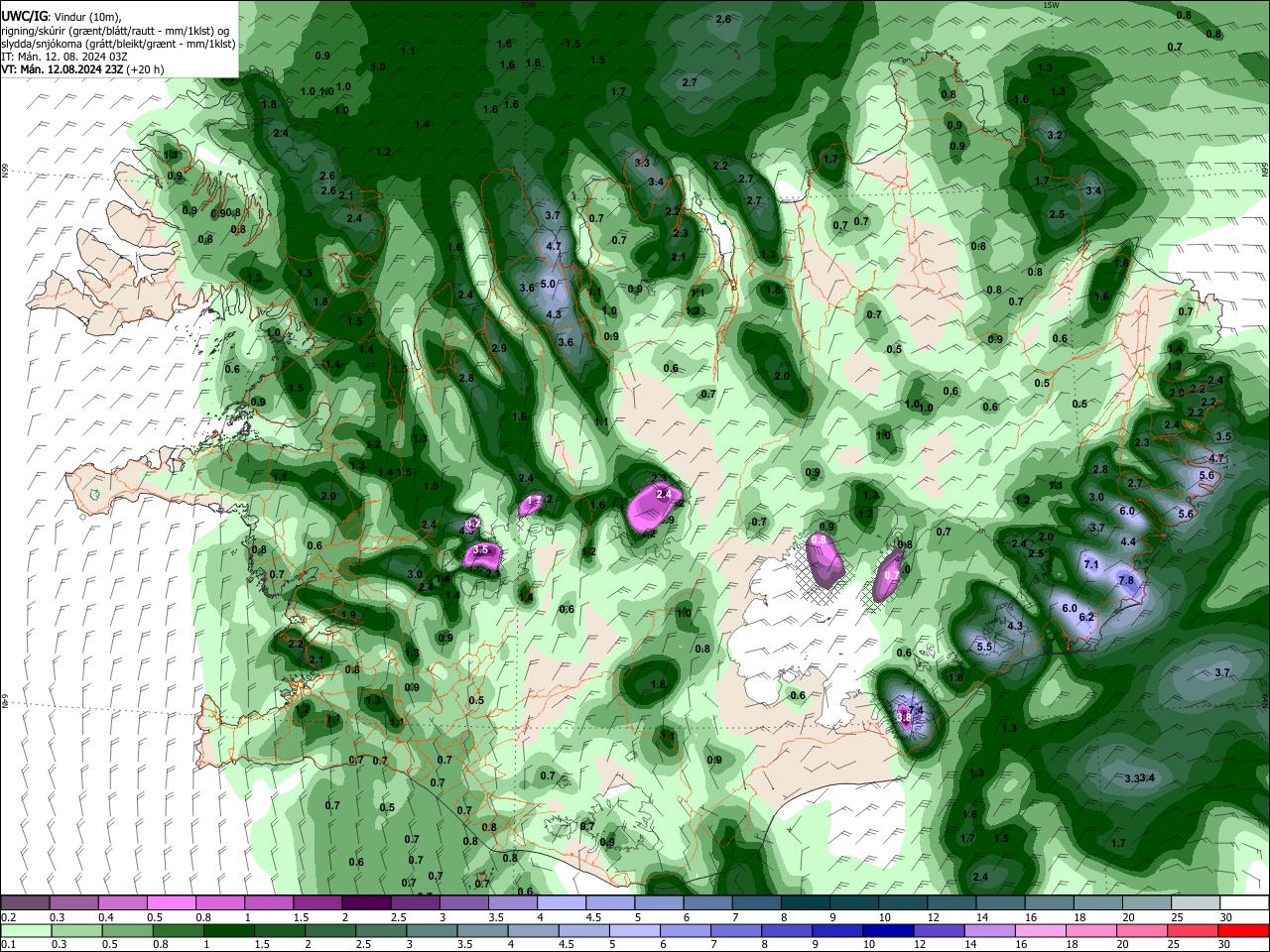Screen dimensions: 1270x952
Task: Click the 4.4 precipitation value on the map
Action: 1128,542
